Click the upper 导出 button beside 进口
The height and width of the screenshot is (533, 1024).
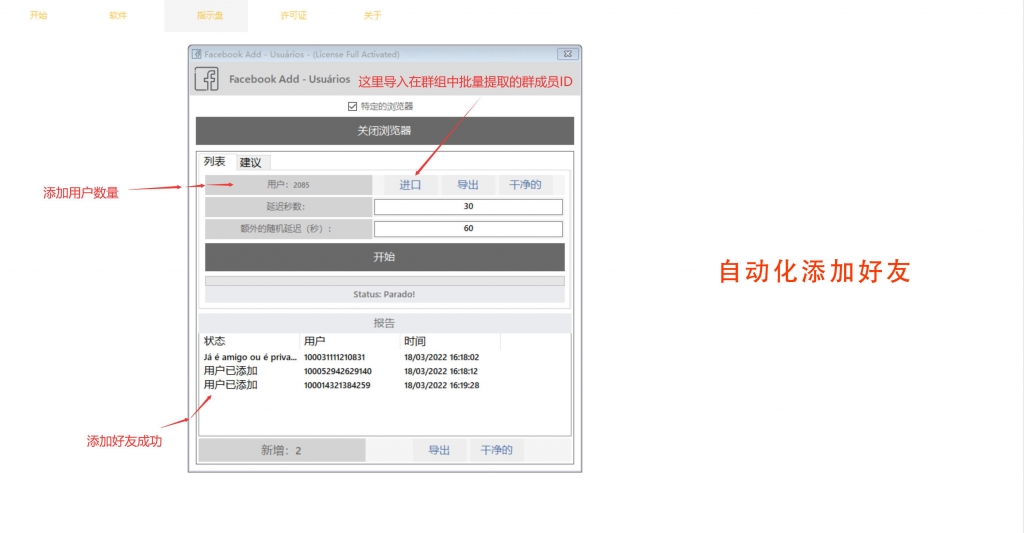point(468,185)
